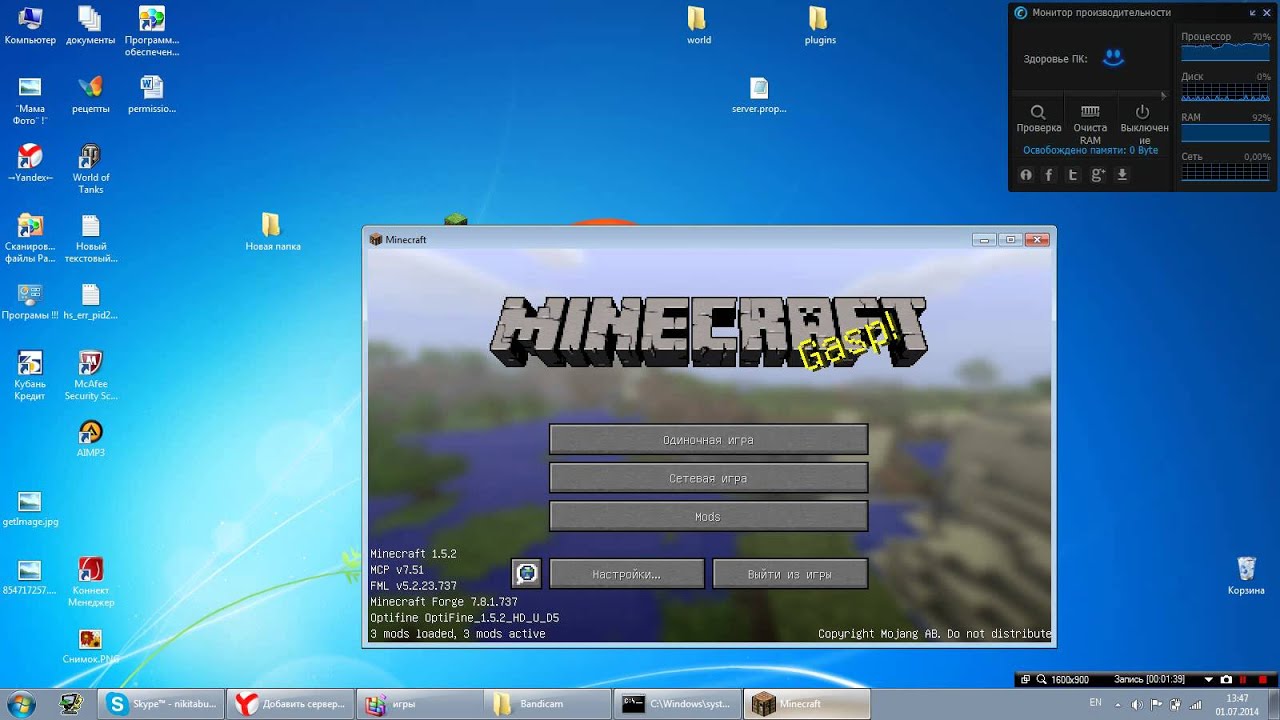Click the taskbar clock showing 13:47

click(x=1237, y=704)
